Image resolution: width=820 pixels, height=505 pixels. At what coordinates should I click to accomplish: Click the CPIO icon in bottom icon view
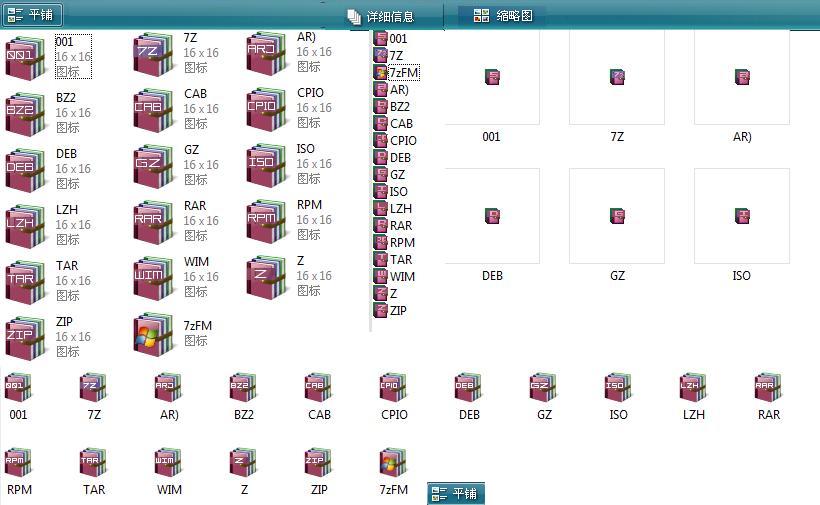point(393,387)
